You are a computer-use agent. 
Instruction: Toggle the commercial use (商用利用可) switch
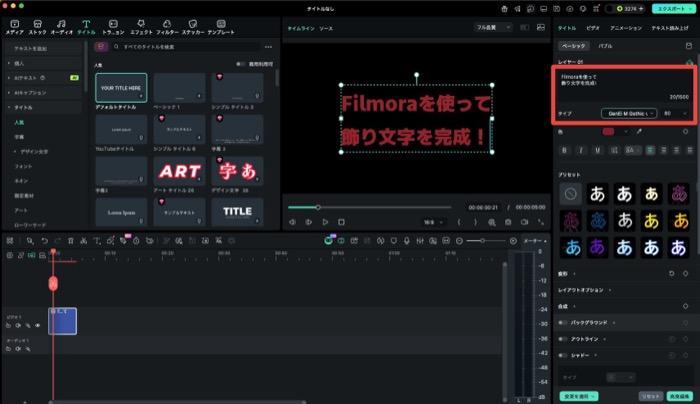240,64
